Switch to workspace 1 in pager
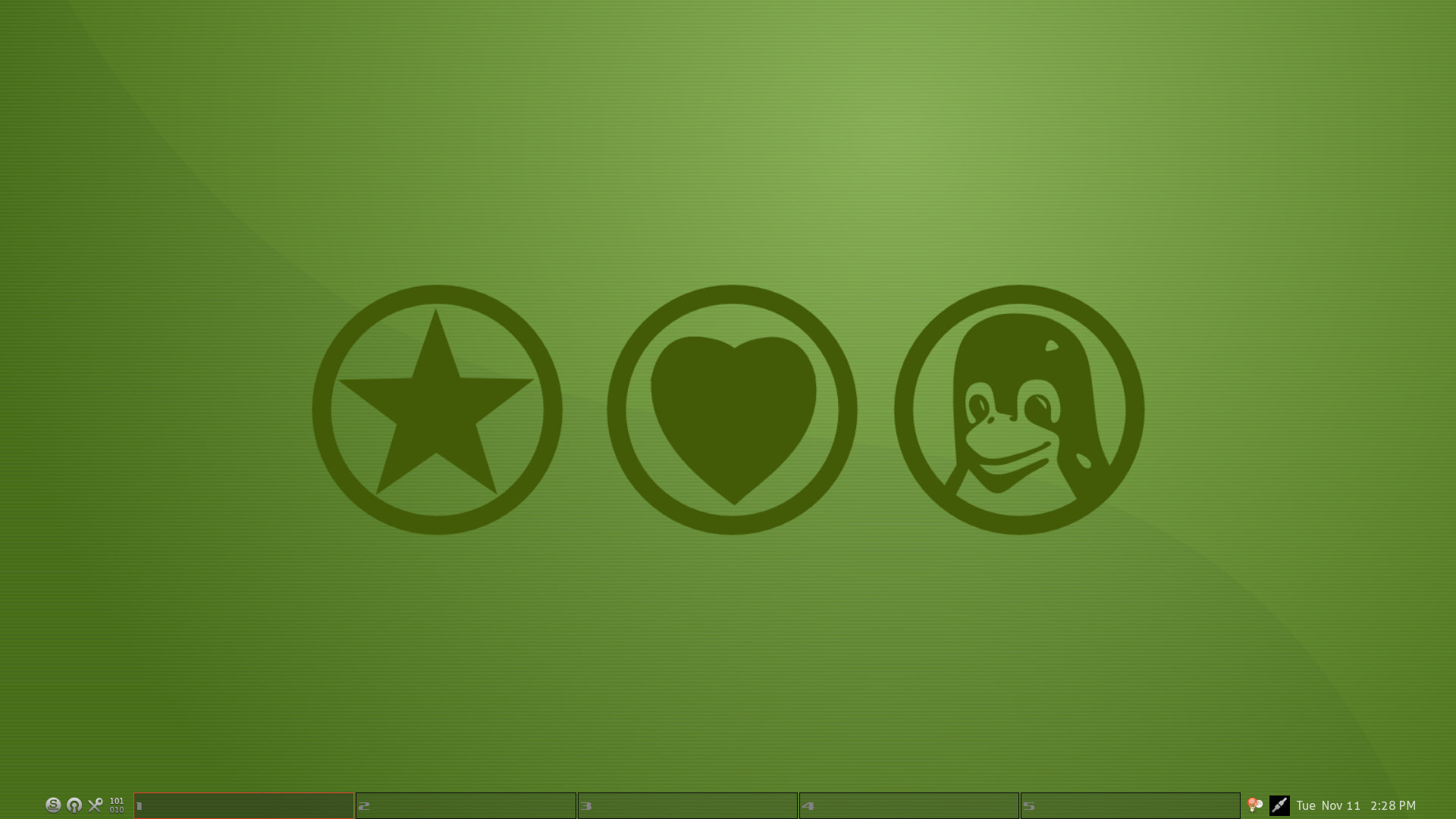This screenshot has height=819, width=1456. tap(244, 805)
